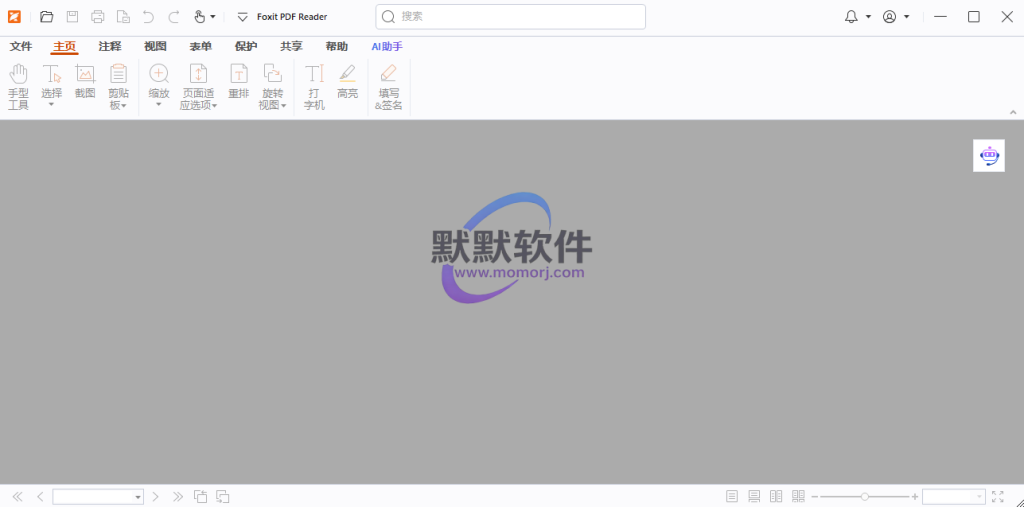Screen dimensions: 1024x507
Task: Open the AI assistant robot floating icon
Action: (x=989, y=155)
